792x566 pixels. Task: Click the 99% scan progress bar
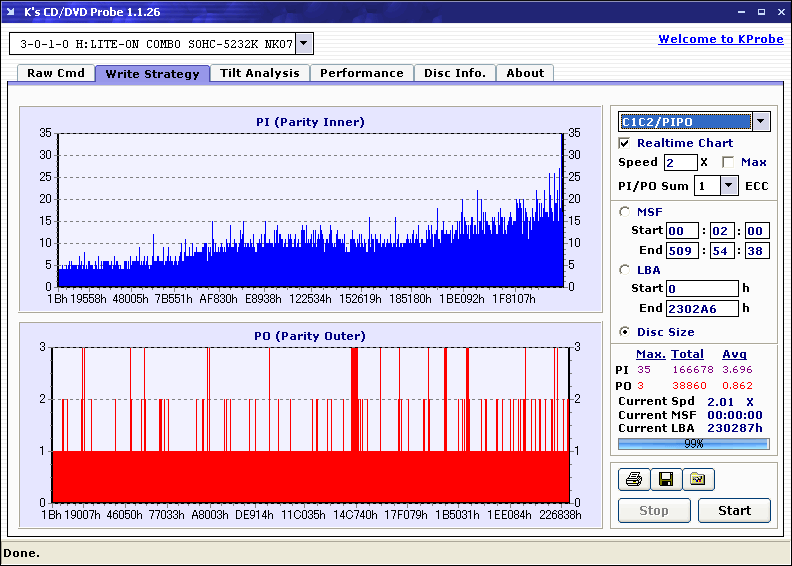(x=693, y=443)
